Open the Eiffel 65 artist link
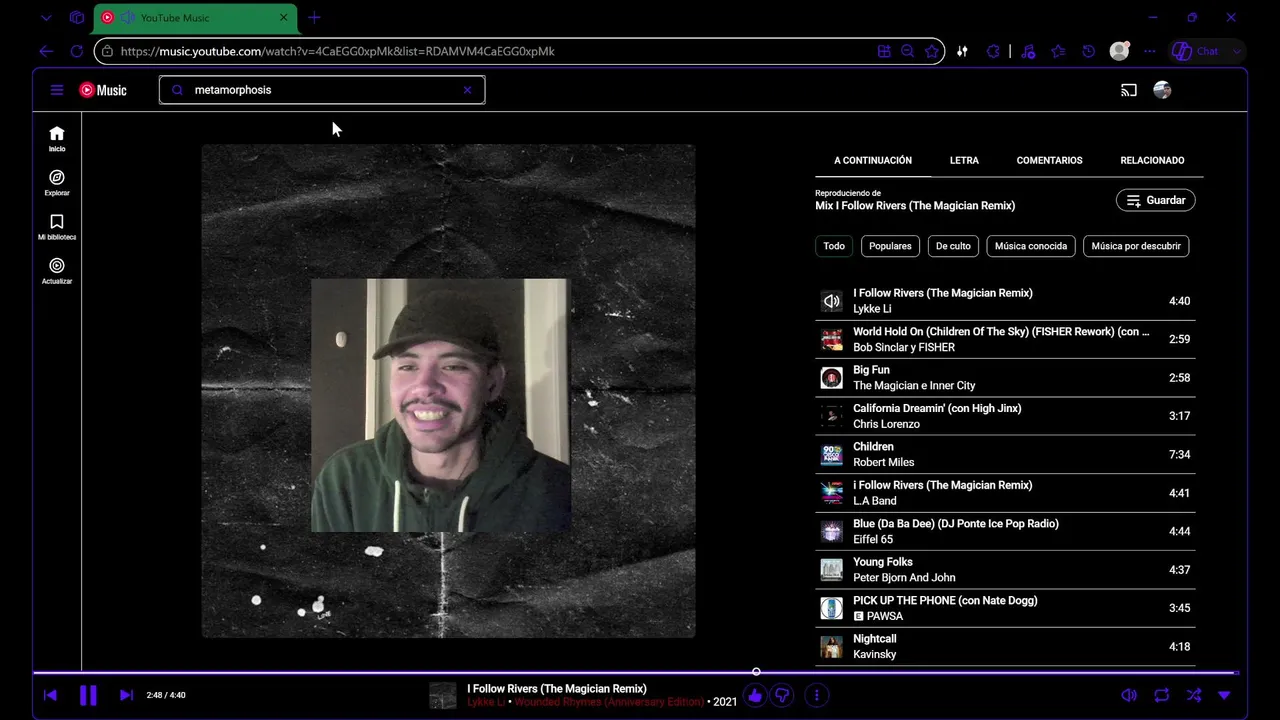Image resolution: width=1280 pixels, height=720 pixels. (873, 539)
